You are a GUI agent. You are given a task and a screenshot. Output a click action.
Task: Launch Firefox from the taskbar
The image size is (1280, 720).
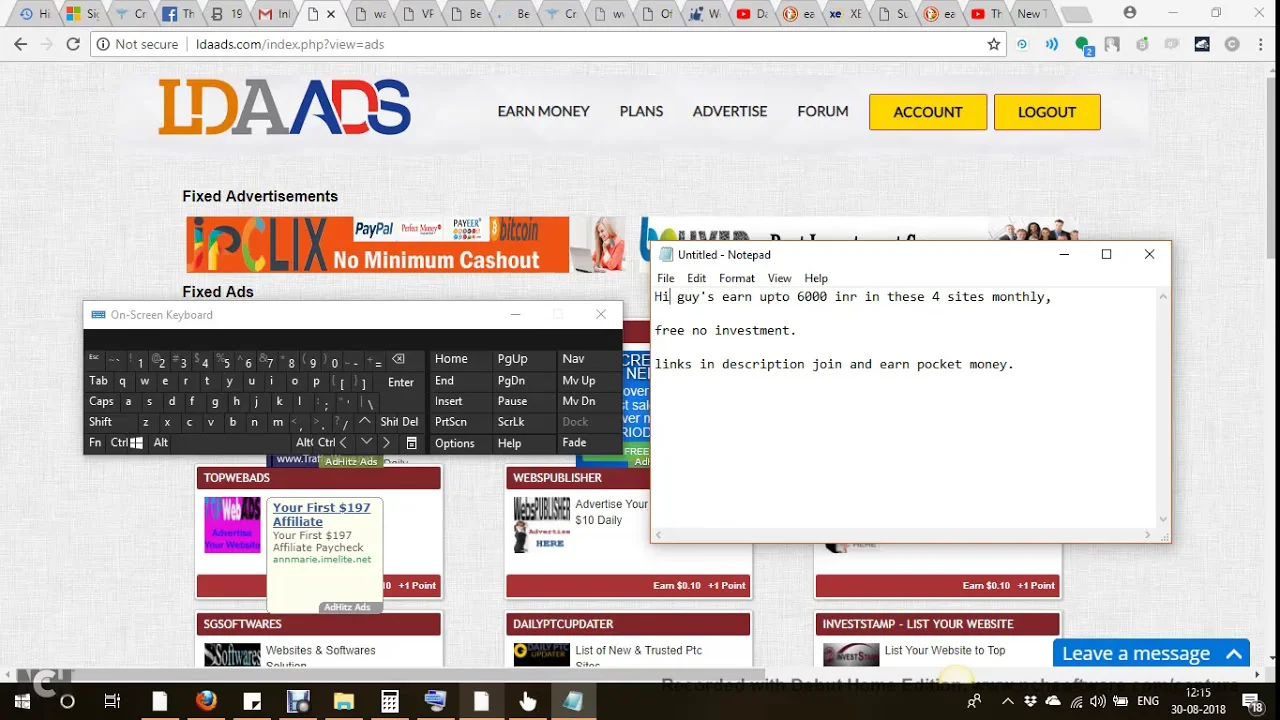tap(206, 701)
